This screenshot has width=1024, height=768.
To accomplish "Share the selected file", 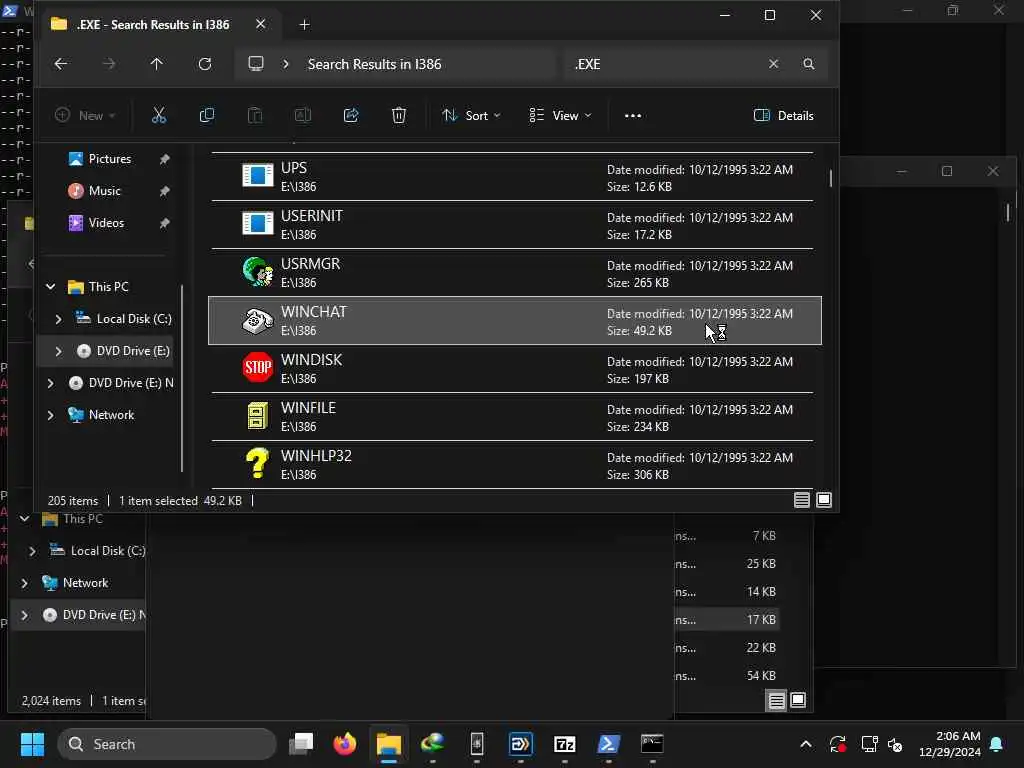I will 351,116.
